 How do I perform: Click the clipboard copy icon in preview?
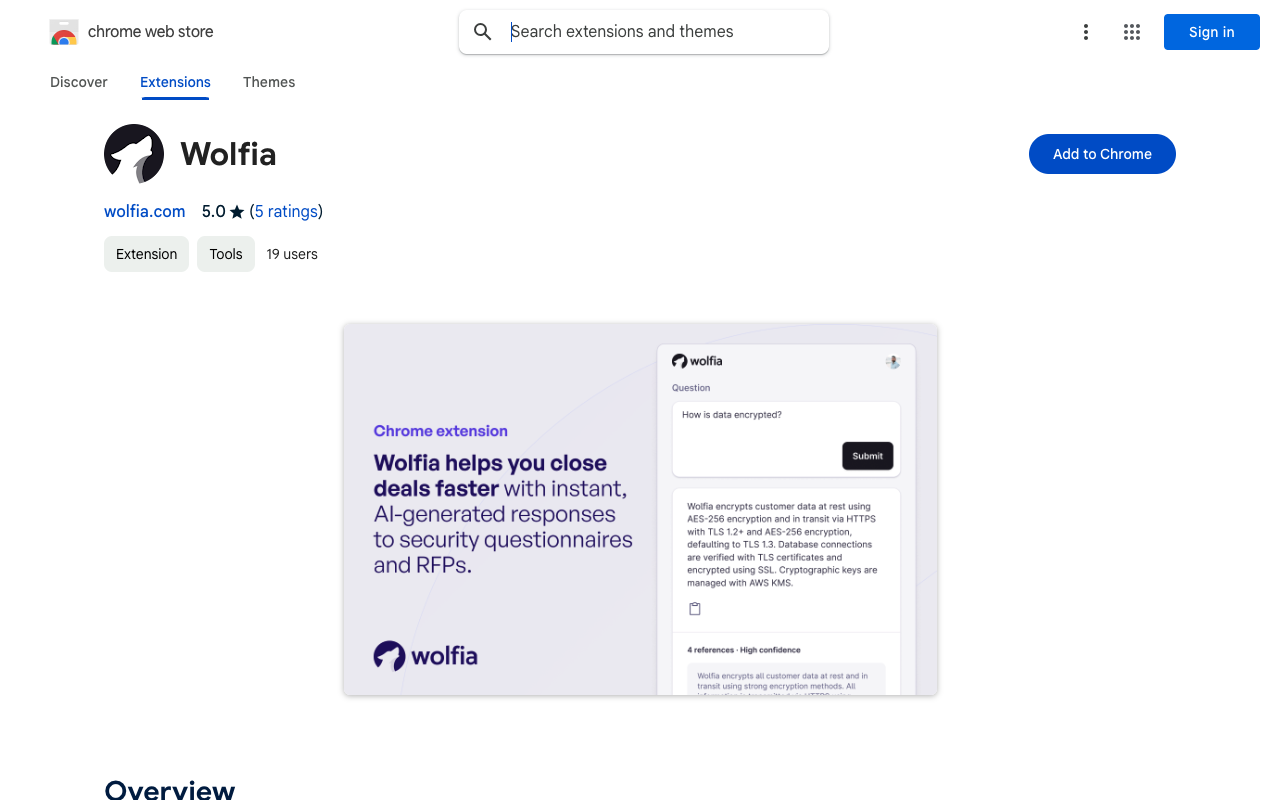pos(695,609)
